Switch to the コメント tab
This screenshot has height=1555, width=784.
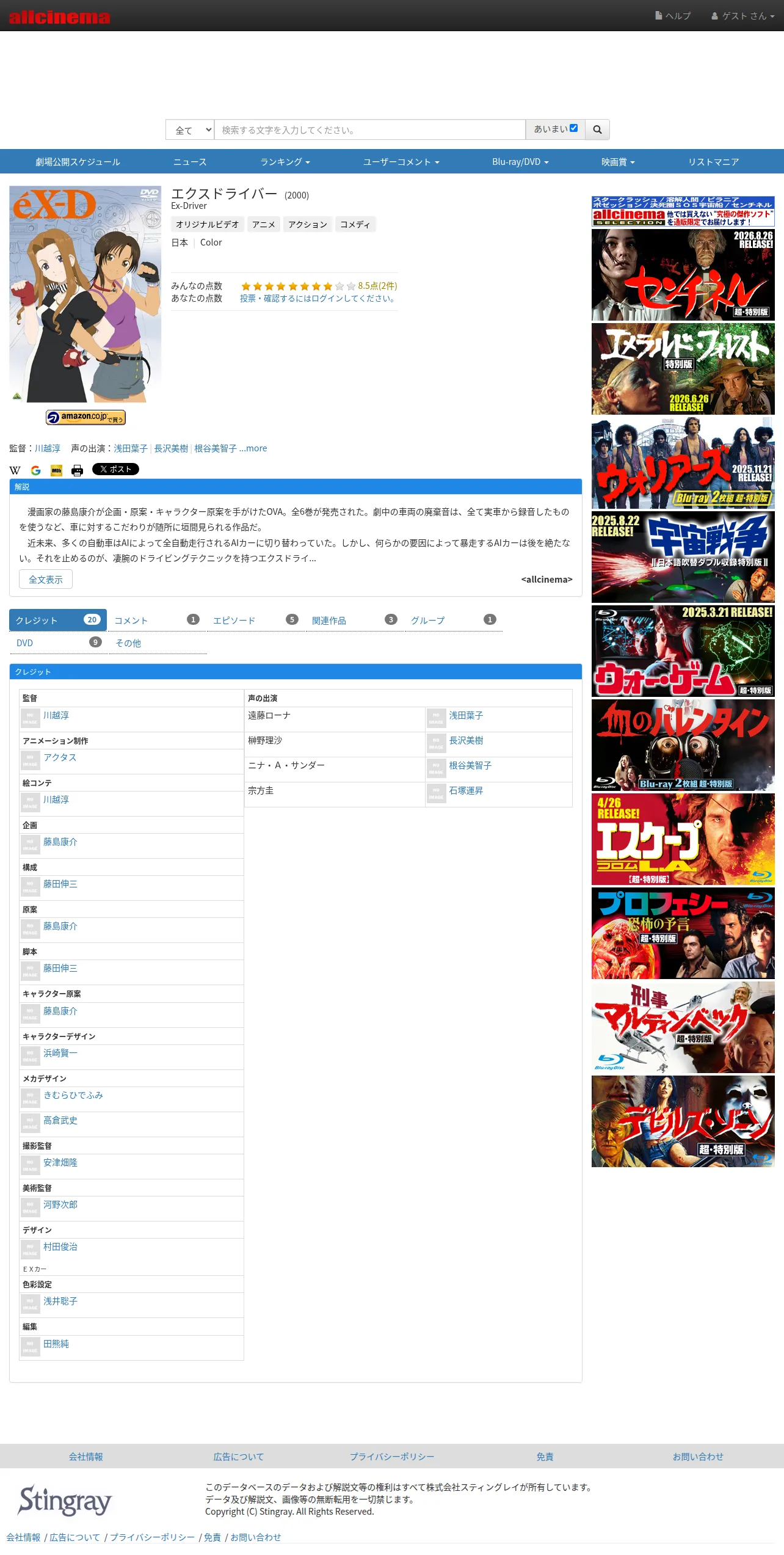(157, 620)
